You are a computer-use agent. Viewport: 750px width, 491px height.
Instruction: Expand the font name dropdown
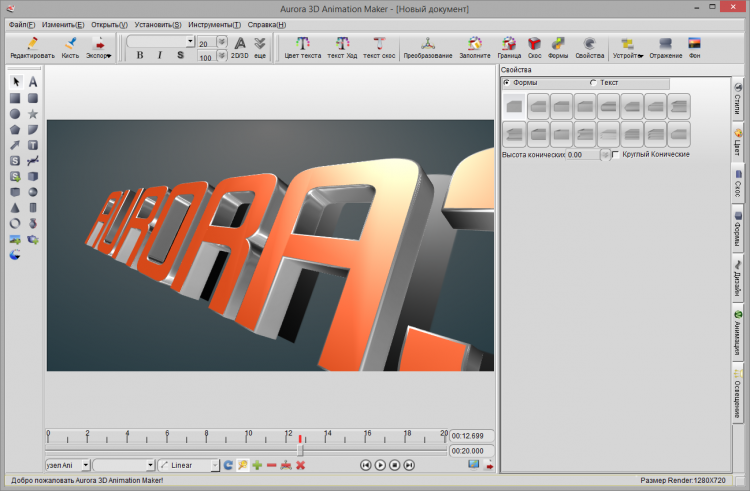190,42
